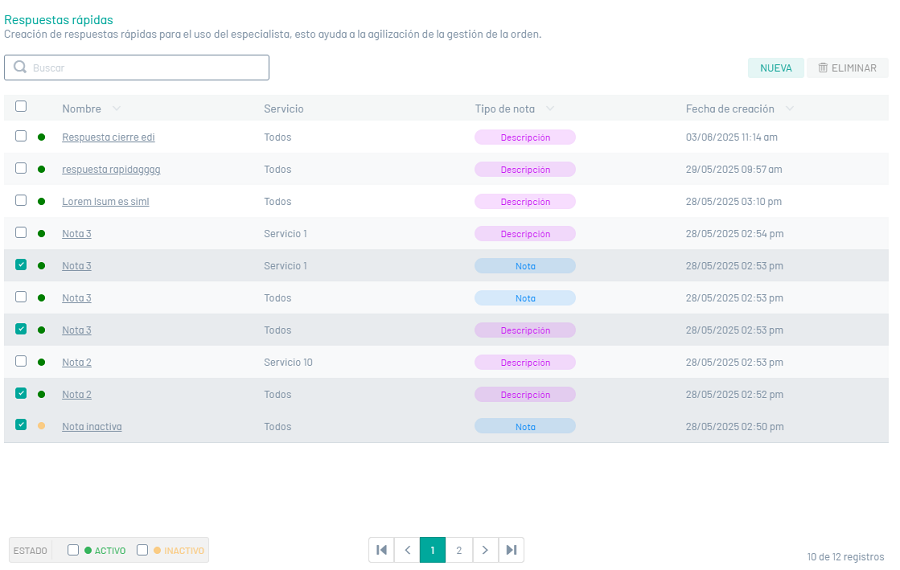Go to previous page arrow
Viewport: 900px width, 570px height.
[x=407, y=550]
